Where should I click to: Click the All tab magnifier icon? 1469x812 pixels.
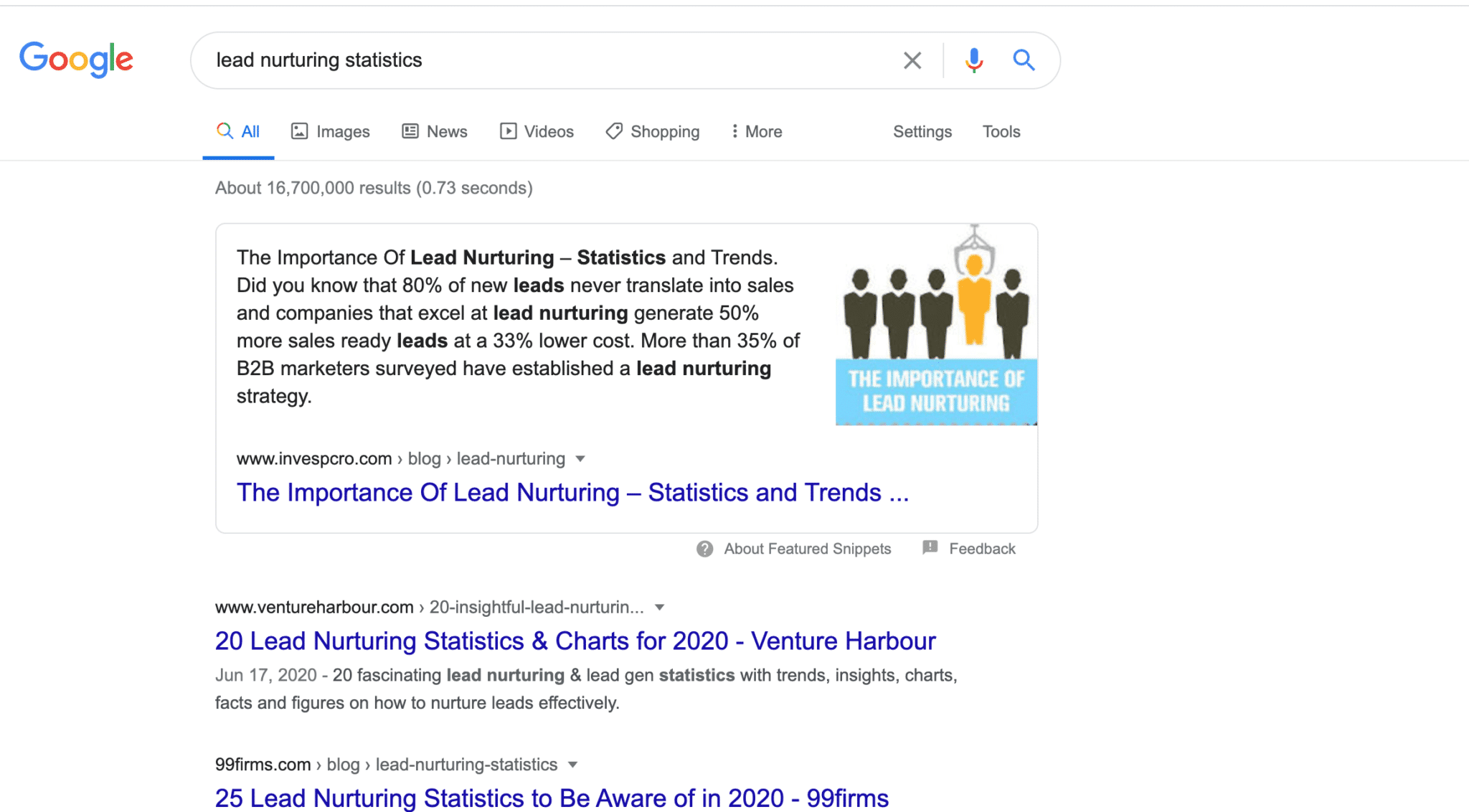pos(225,131)
